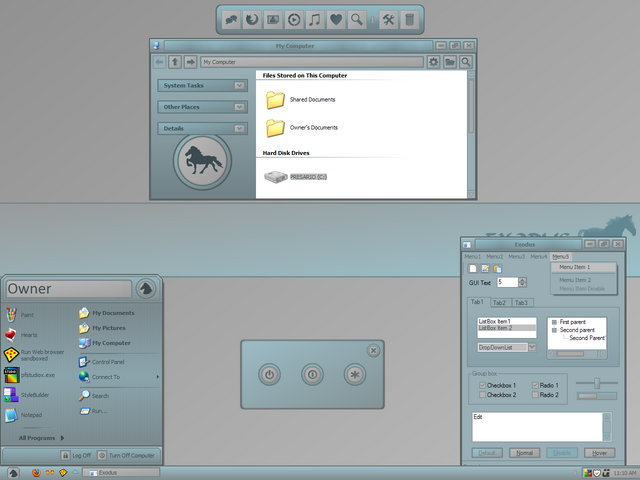Switch to Tab3
640x480 pixels.
[522, 302]
